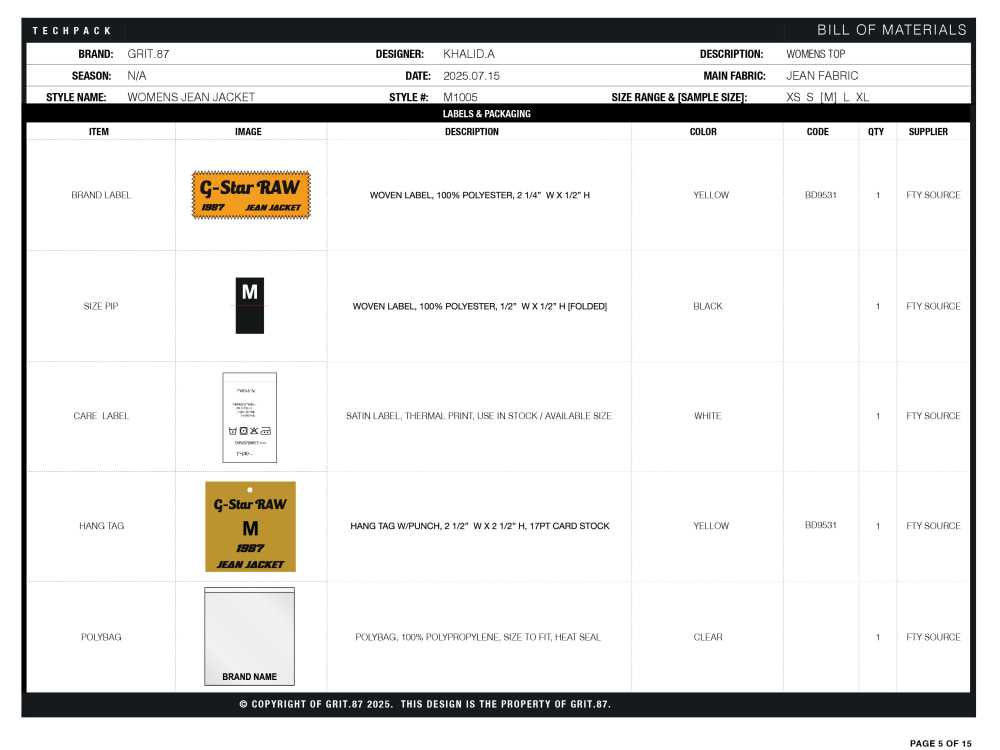Image resolution: width=1000 pixels, height=750 pixels.
Task: Click the LABELS & PACKAGING section title
Action: click(487, 114)
